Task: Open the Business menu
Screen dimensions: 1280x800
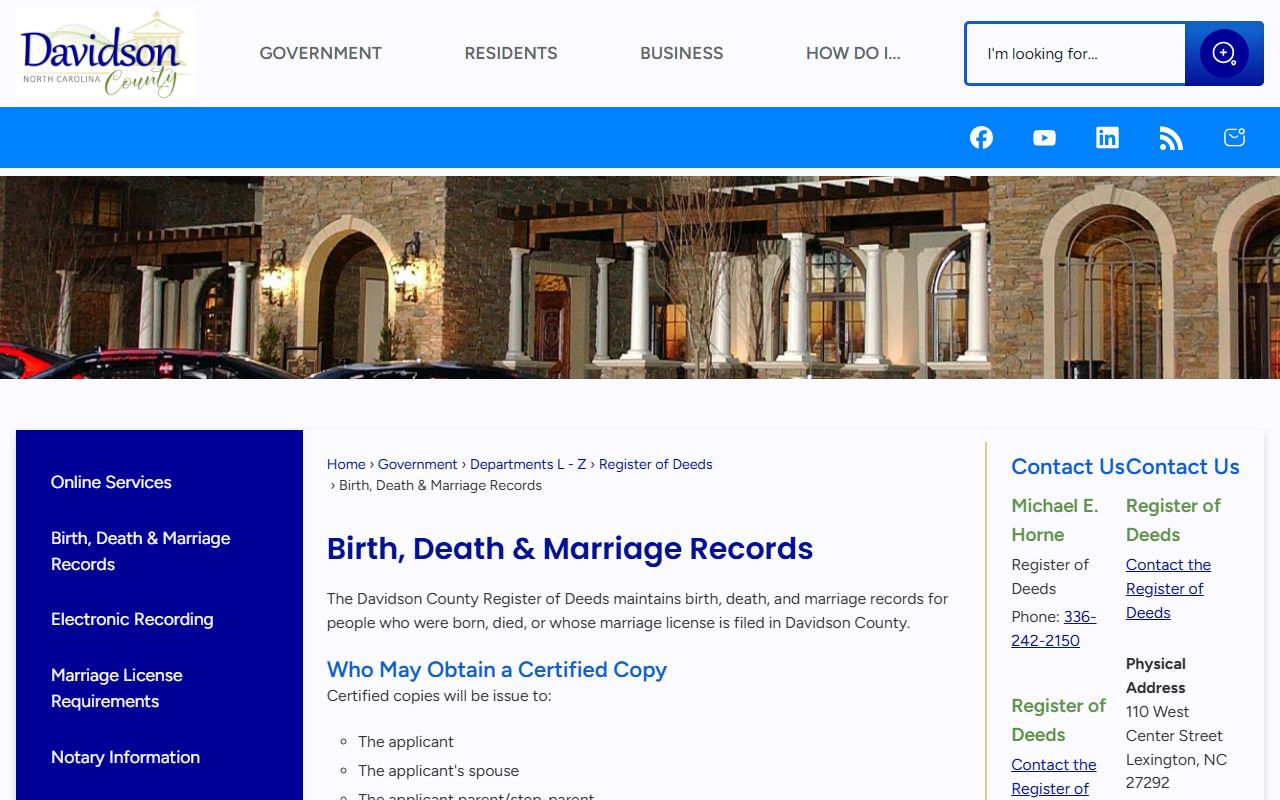Action: [x=682, y=53]
